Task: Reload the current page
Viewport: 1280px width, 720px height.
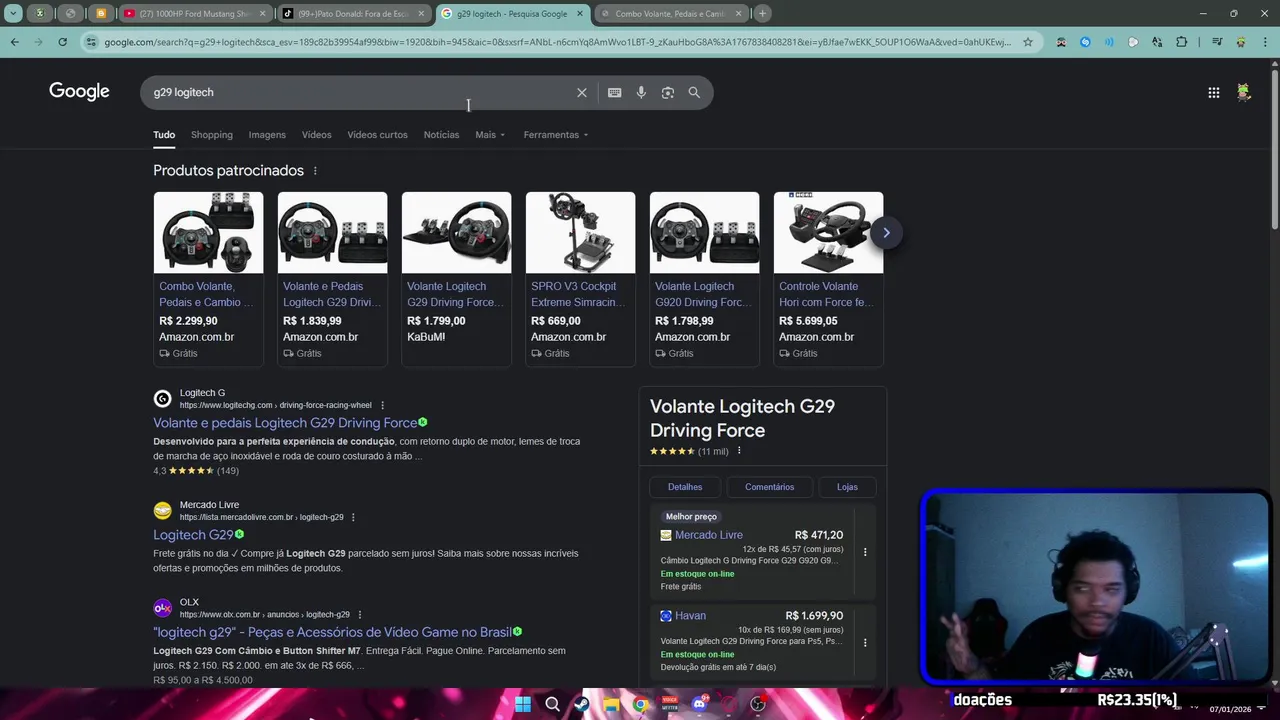Action: coord(62,42)
